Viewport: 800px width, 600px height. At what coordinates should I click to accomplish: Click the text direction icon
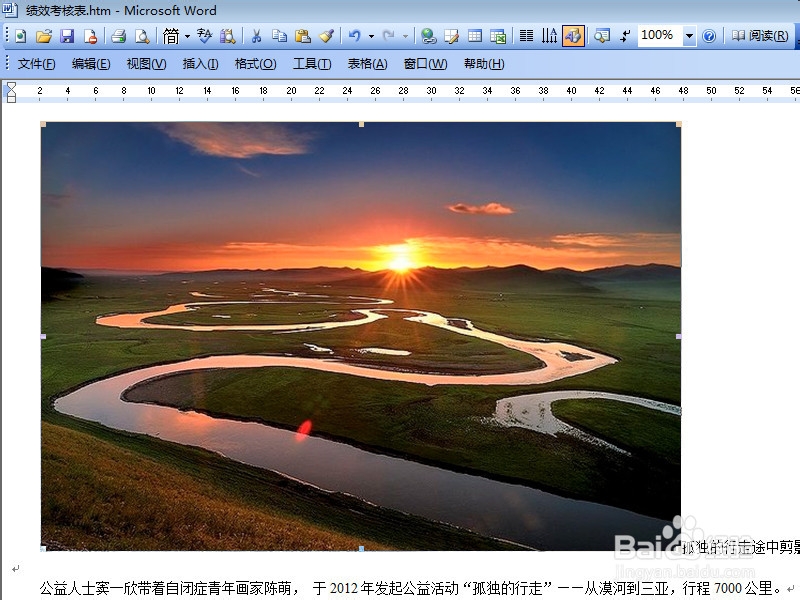point(549,36)
